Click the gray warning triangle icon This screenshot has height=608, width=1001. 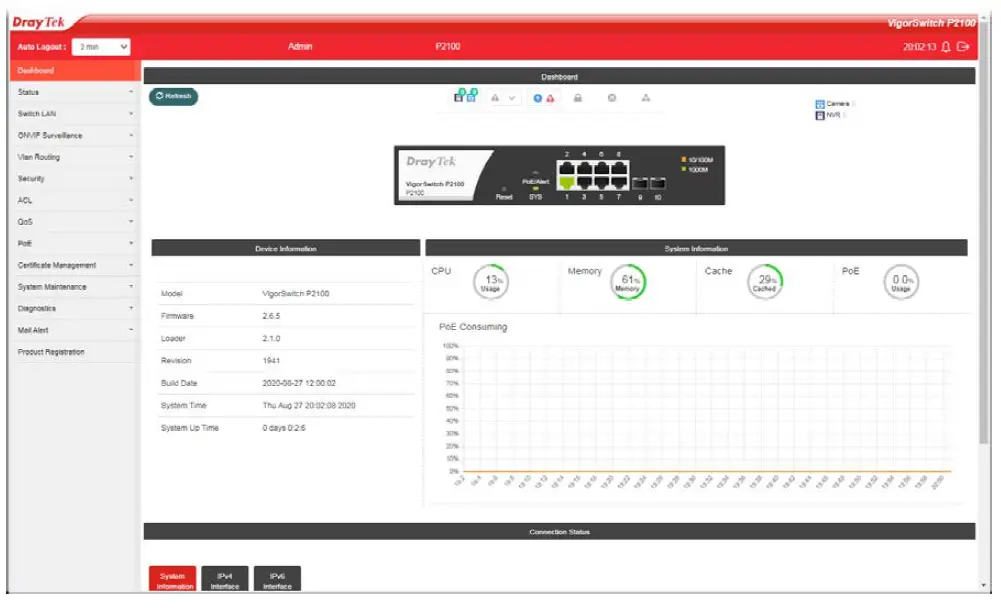pos(495,98)
